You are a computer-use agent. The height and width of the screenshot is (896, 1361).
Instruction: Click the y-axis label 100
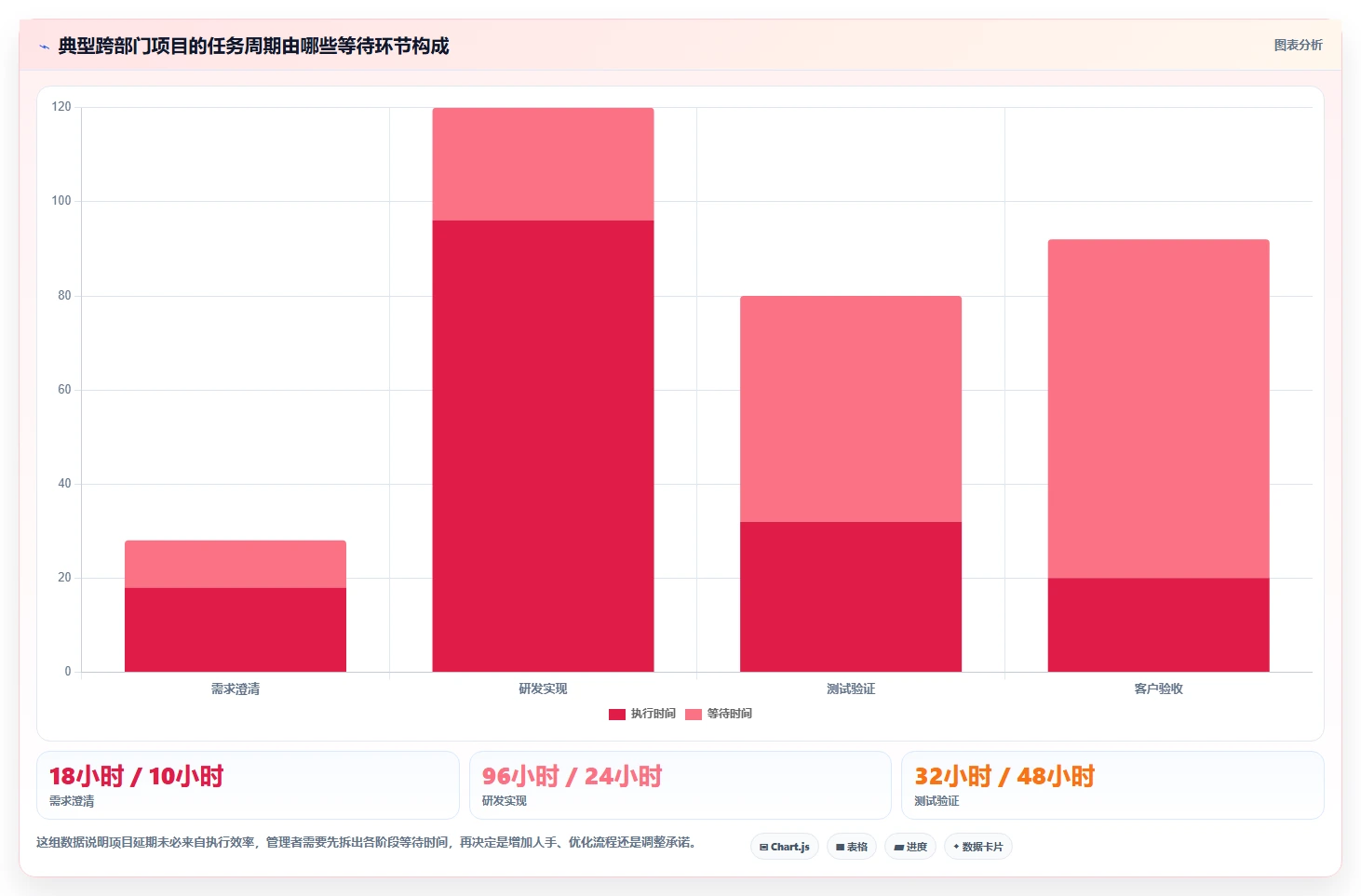pyautogui.click(x=61, y=201)
